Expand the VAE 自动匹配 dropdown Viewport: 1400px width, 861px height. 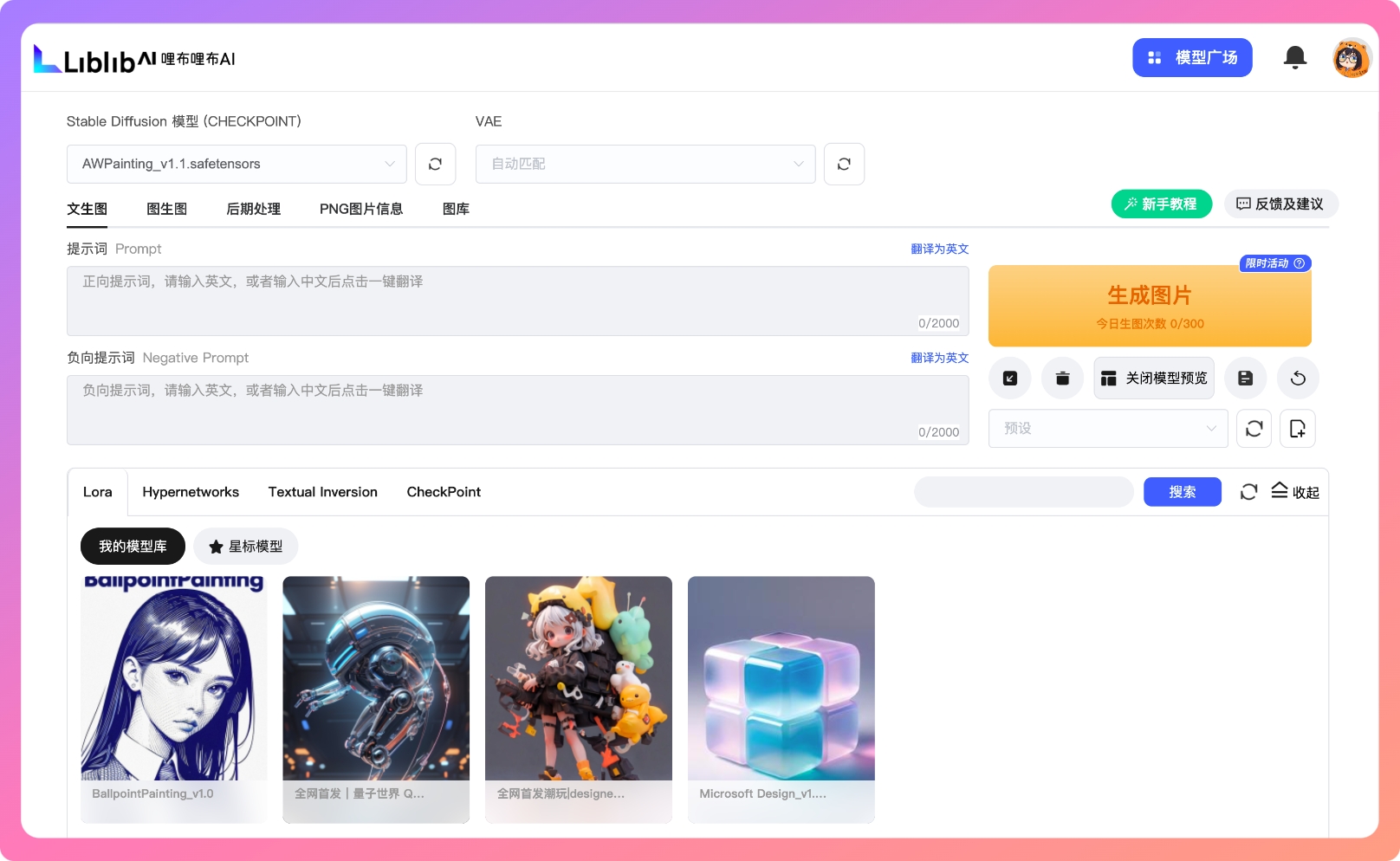pyautogui.click(x=645, y=164)
